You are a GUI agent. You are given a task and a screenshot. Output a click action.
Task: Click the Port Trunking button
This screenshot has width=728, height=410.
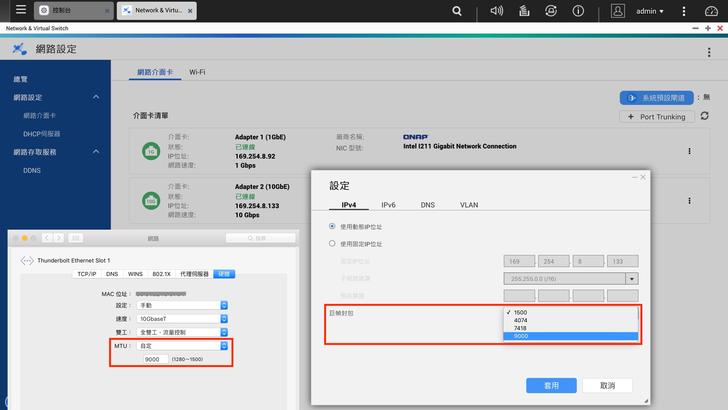pos(657,116)
